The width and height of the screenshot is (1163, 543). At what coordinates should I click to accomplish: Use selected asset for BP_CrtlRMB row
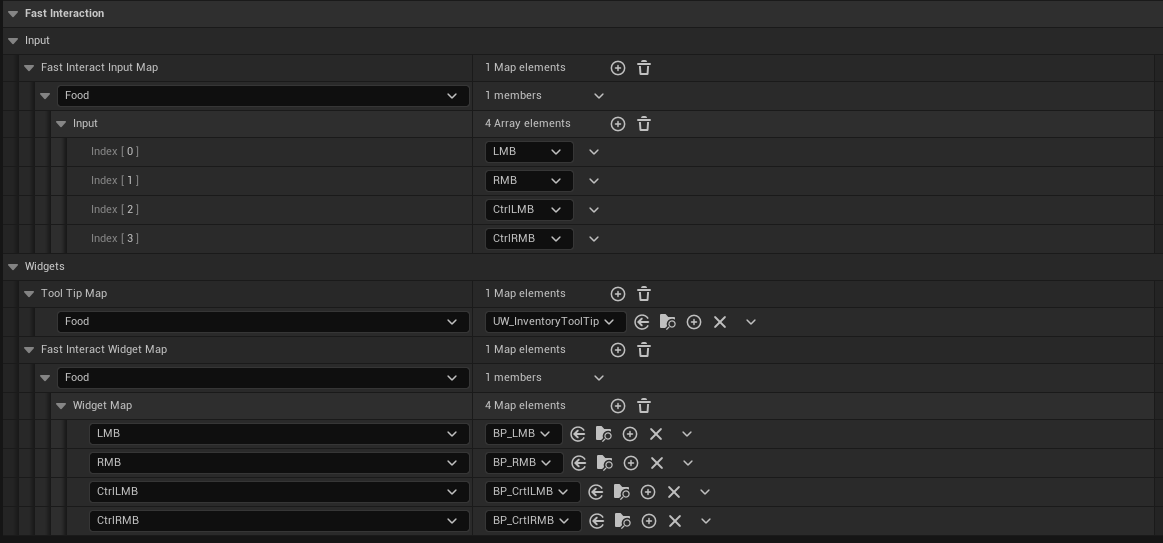597,521
